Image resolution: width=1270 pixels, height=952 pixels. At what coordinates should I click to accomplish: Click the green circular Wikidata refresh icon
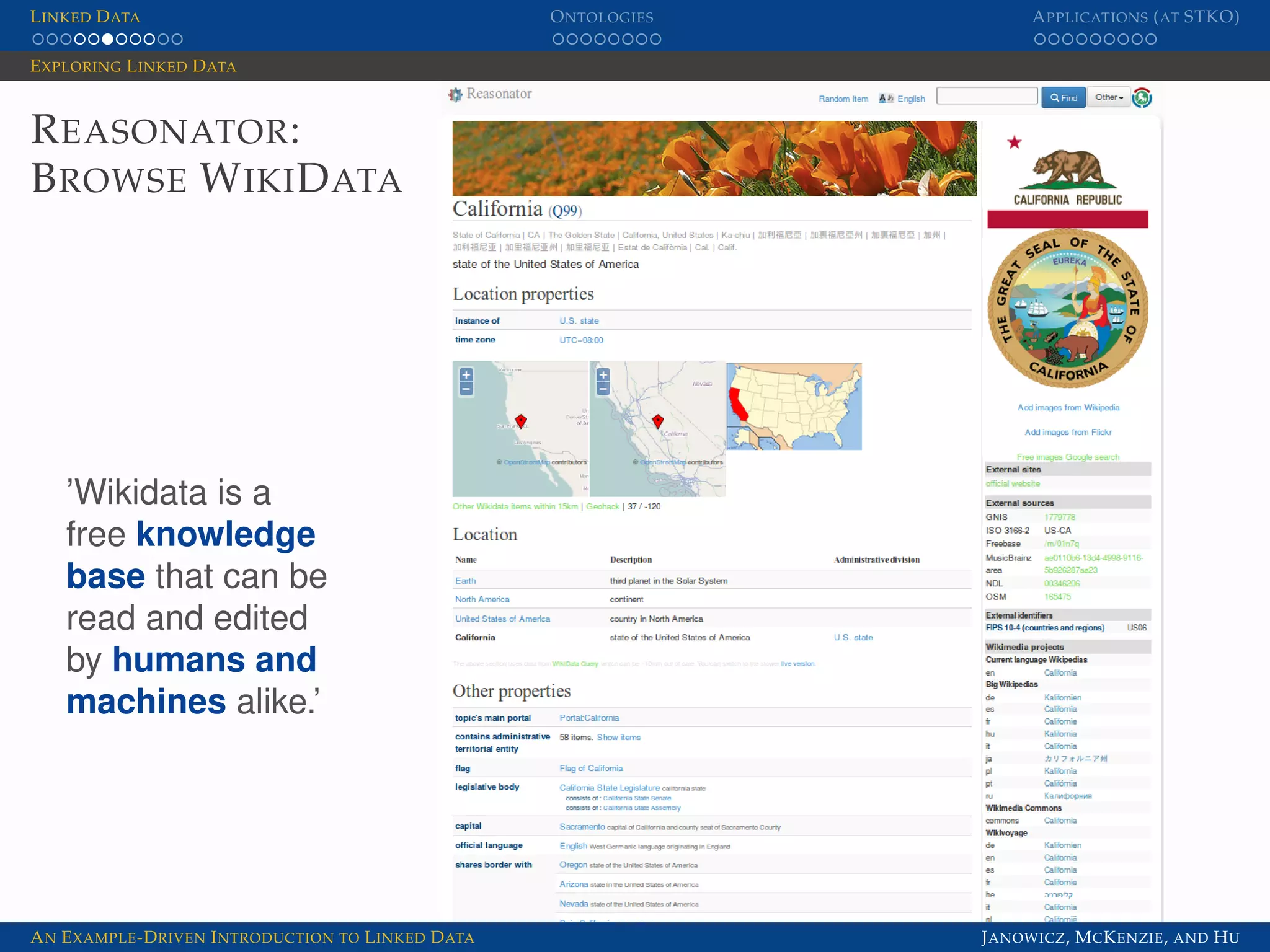click(1142, 98)
